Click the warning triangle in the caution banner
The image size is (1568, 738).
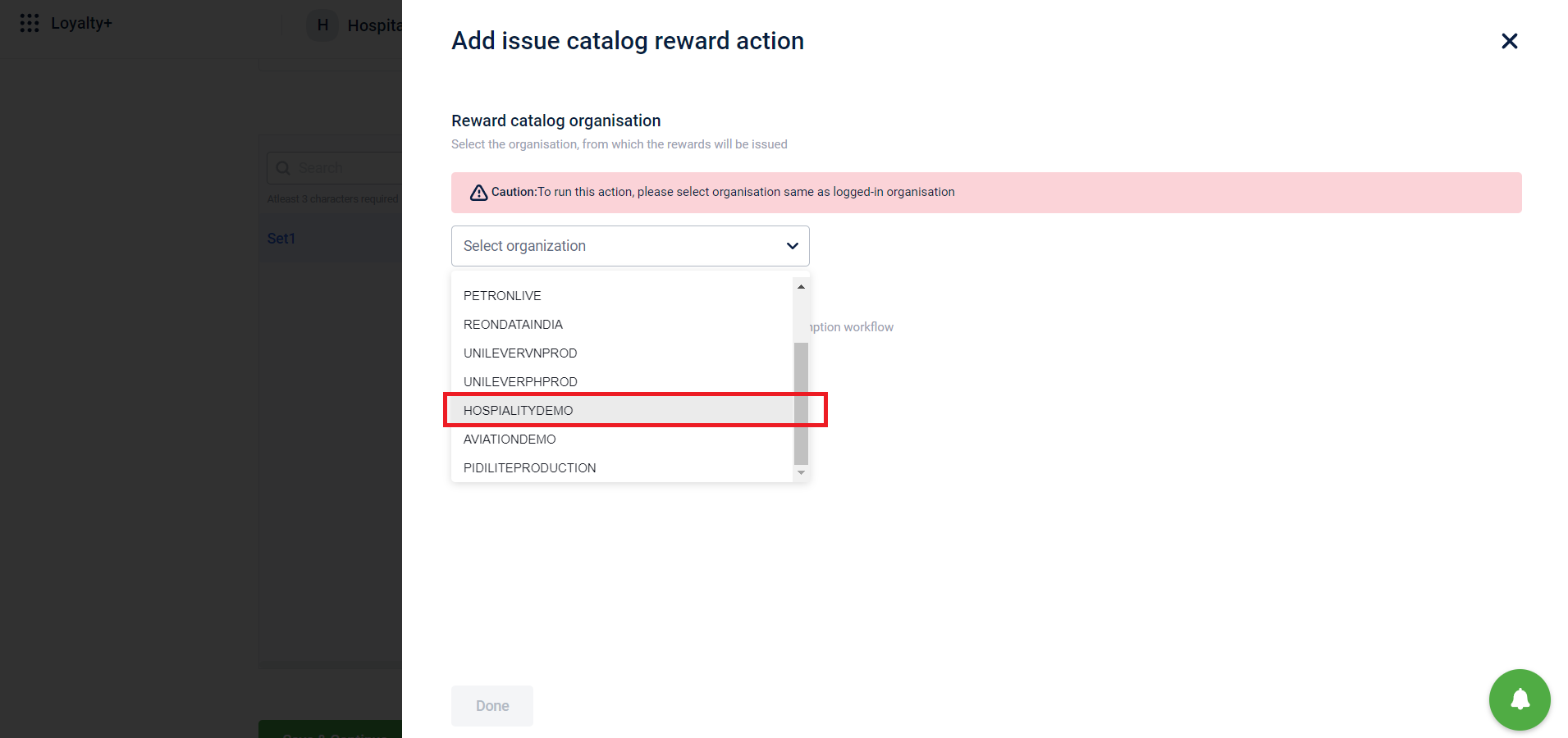pos(478,192)
